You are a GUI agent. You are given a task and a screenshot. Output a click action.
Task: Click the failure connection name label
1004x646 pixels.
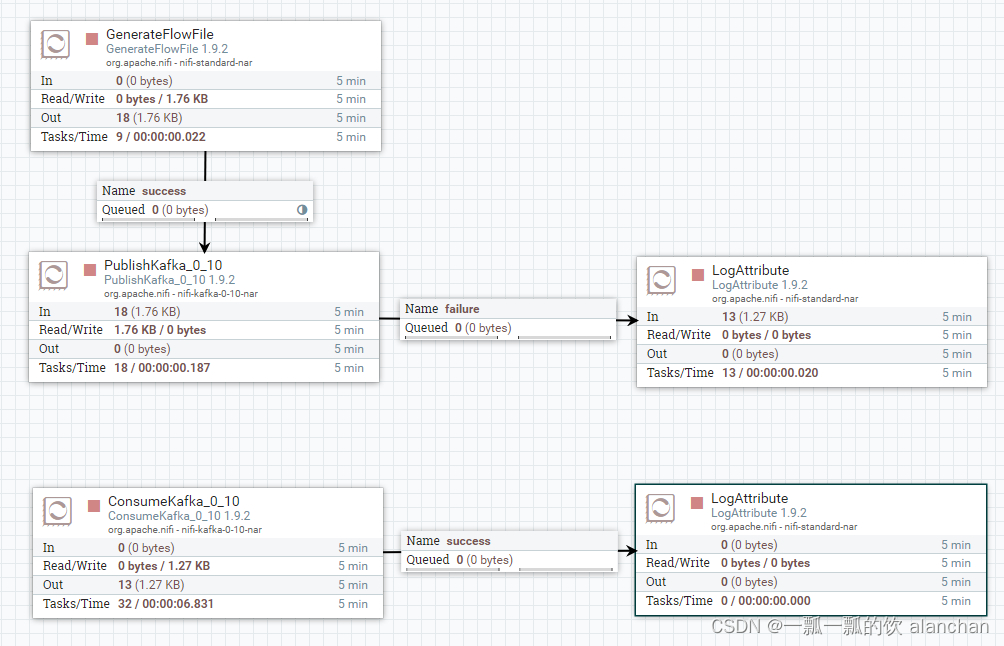point(462,309)
